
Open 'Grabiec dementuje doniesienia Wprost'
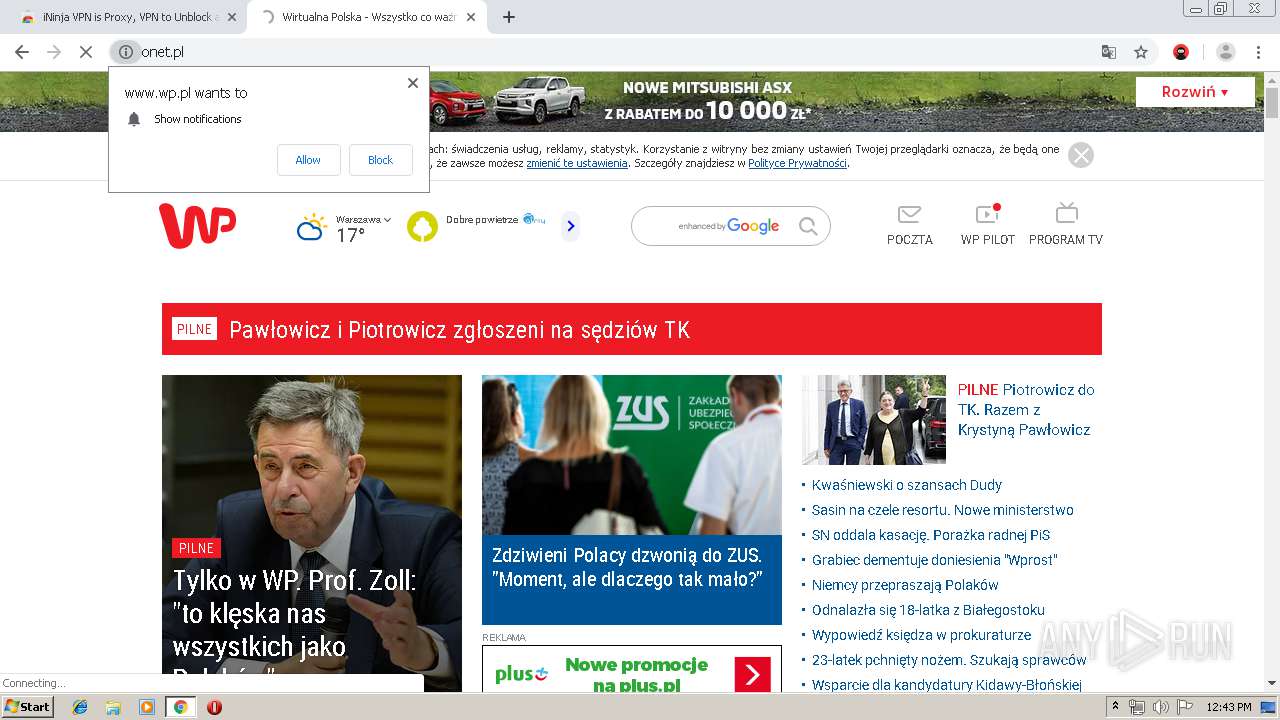pos(934,560)
